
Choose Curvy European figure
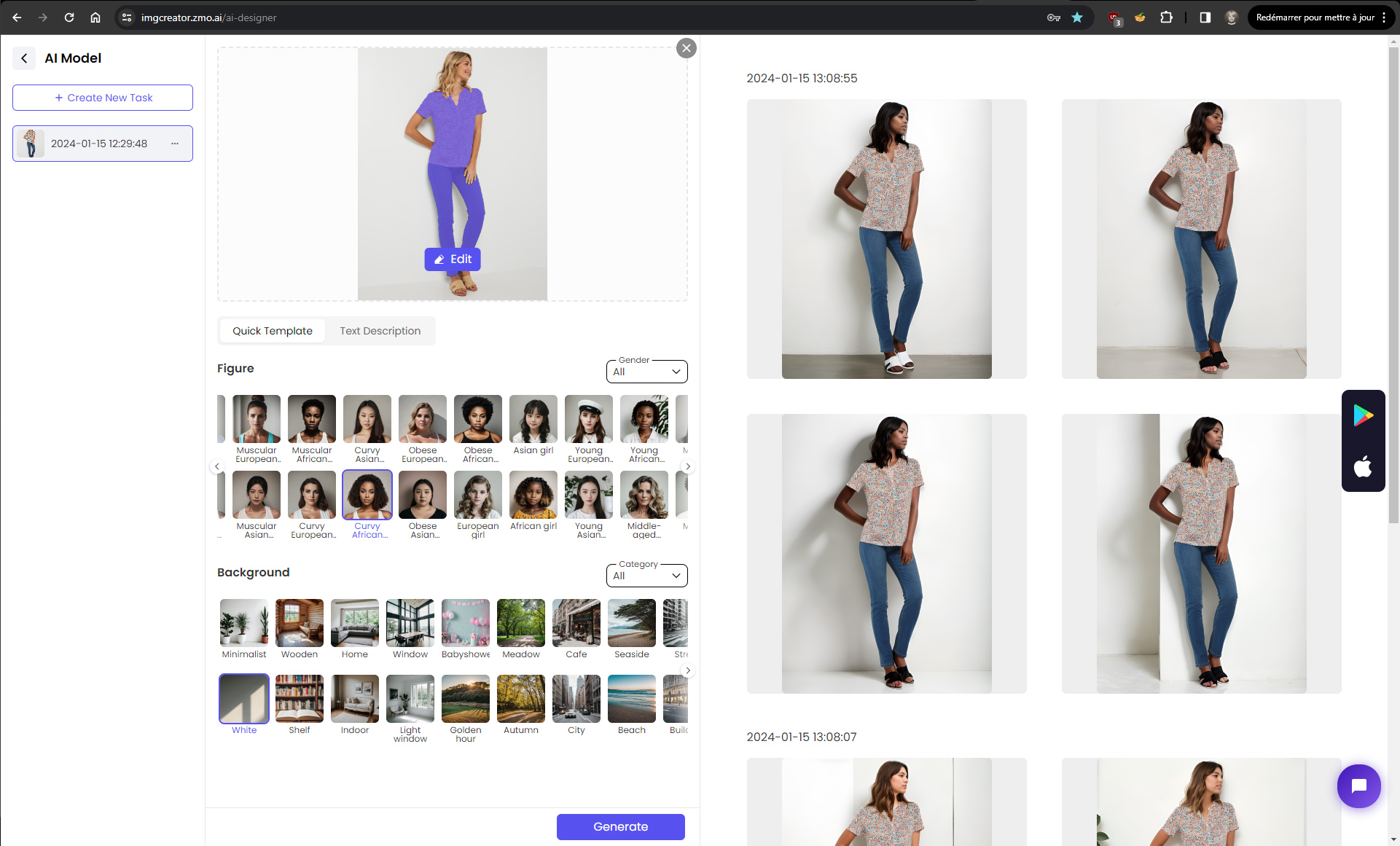tap(312, 505)
